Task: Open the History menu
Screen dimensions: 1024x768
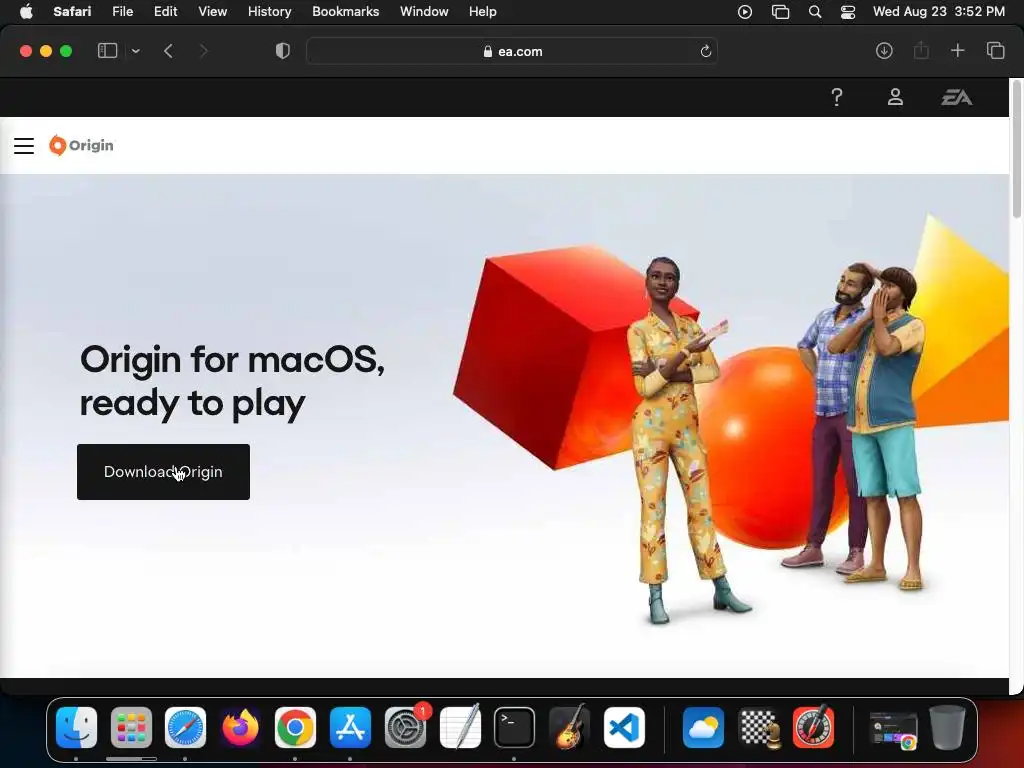Action: tap(270, 12)
